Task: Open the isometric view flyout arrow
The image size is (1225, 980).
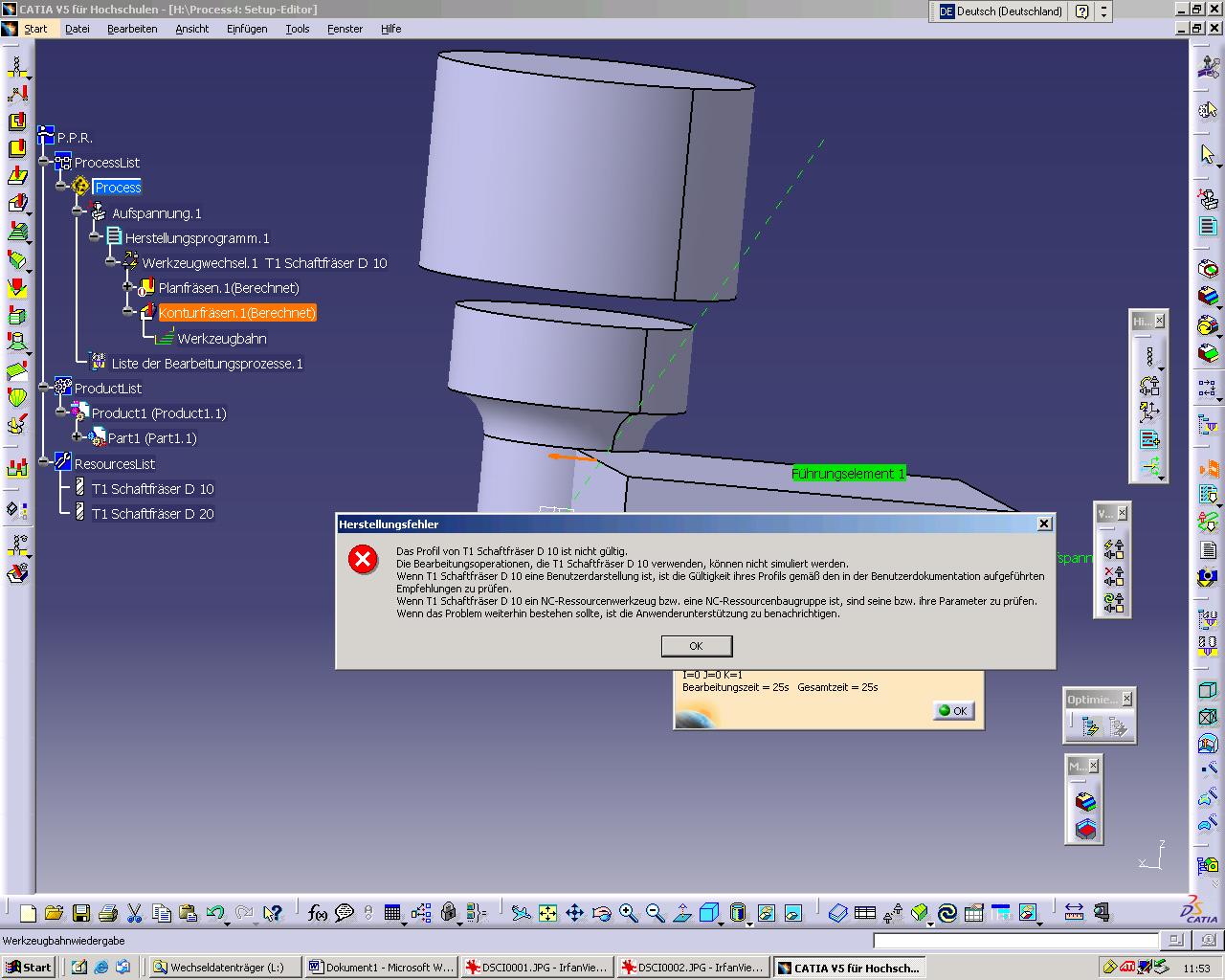Action: click(x=721, y=923)
